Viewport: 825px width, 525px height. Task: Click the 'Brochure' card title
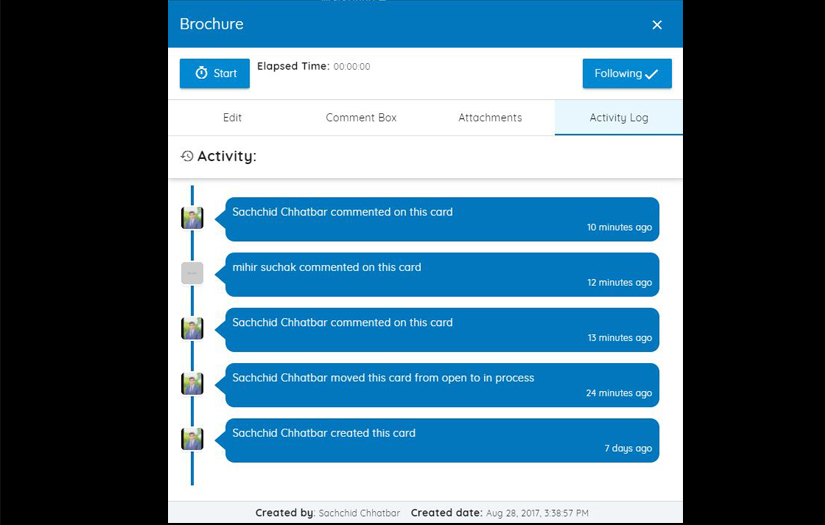click(x=212, y=24)
